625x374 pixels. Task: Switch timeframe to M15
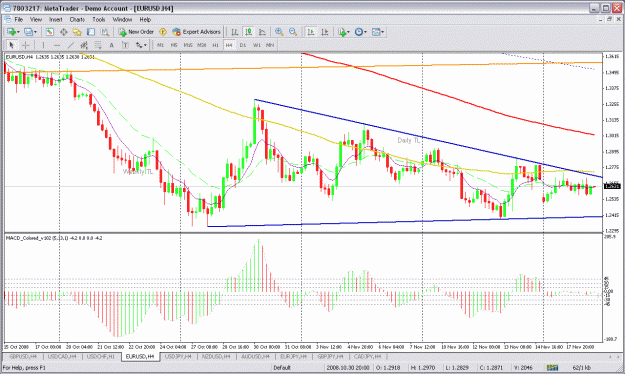coord(188,45)
